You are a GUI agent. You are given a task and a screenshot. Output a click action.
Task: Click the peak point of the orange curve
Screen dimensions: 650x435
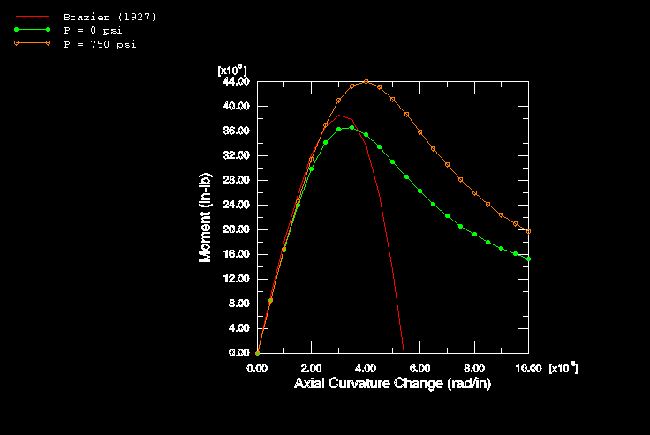[x=366, y=82]
